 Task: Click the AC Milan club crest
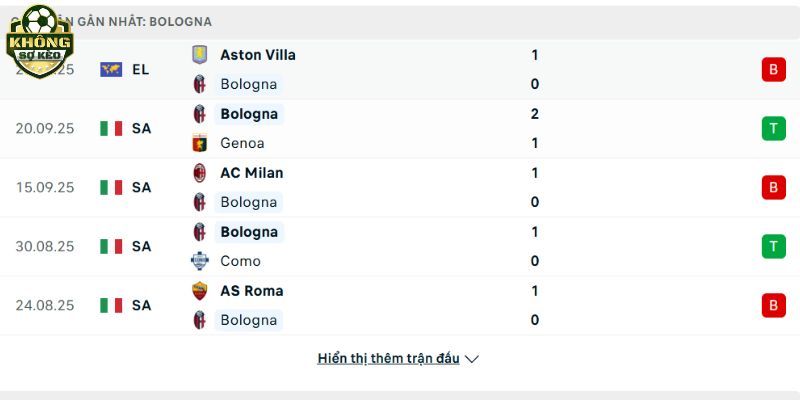click(x=199, y=173)
